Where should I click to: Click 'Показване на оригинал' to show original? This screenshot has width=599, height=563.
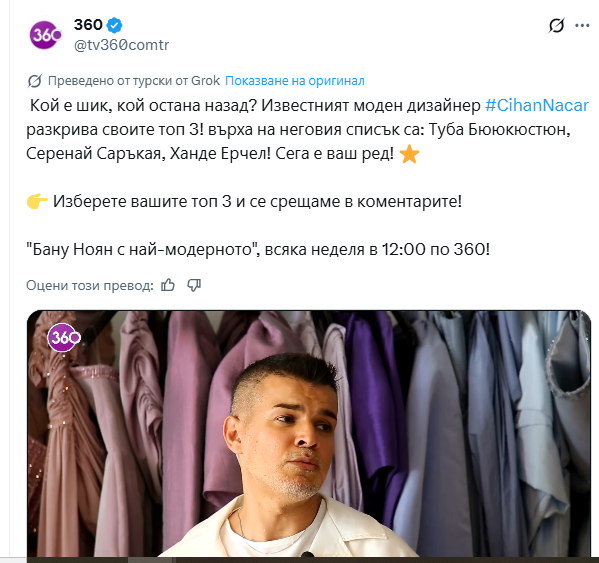click(295, 81)
